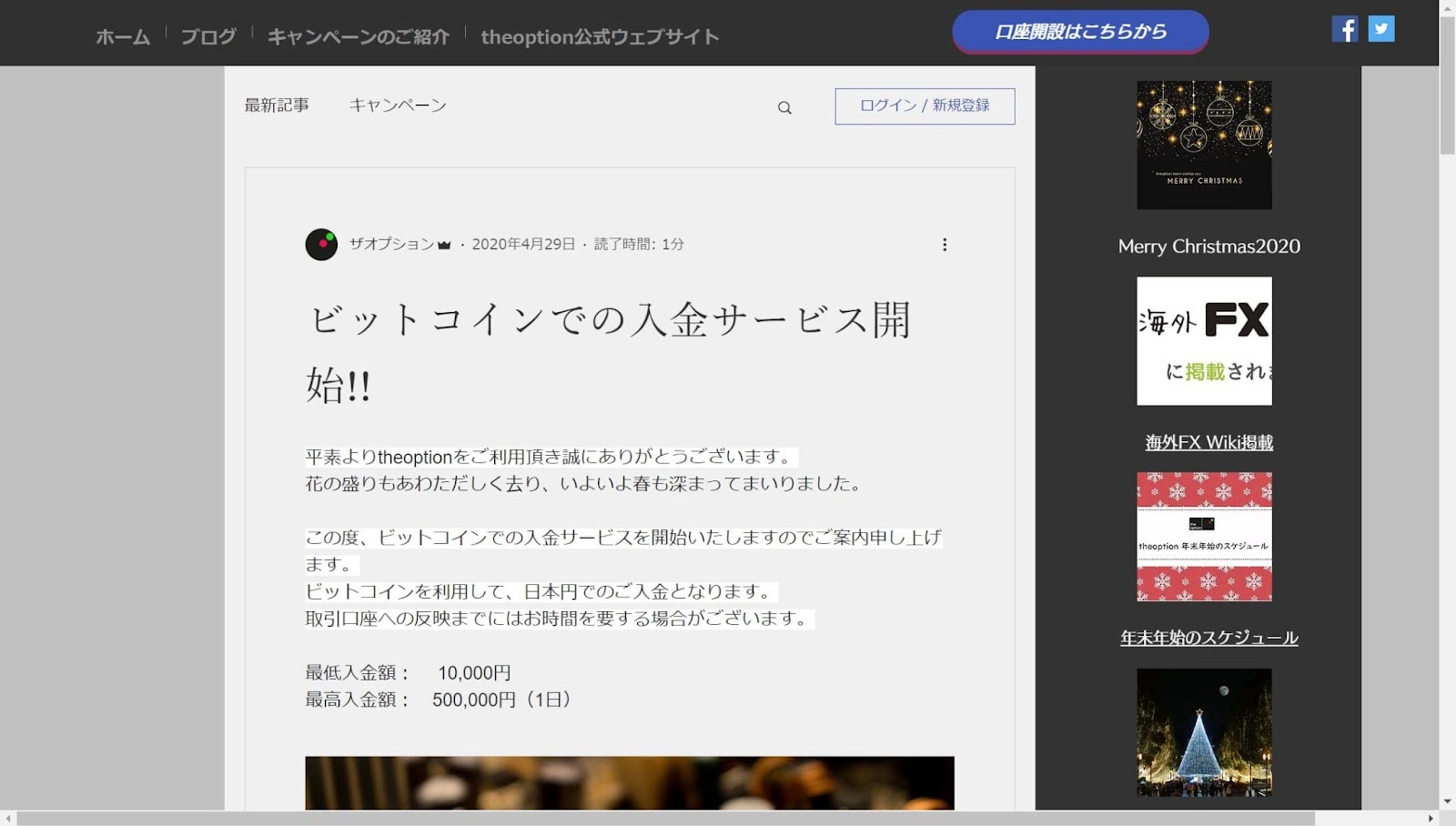
Task: Click the ログイン / 新規登録 button
Action: tap(925, 106)
